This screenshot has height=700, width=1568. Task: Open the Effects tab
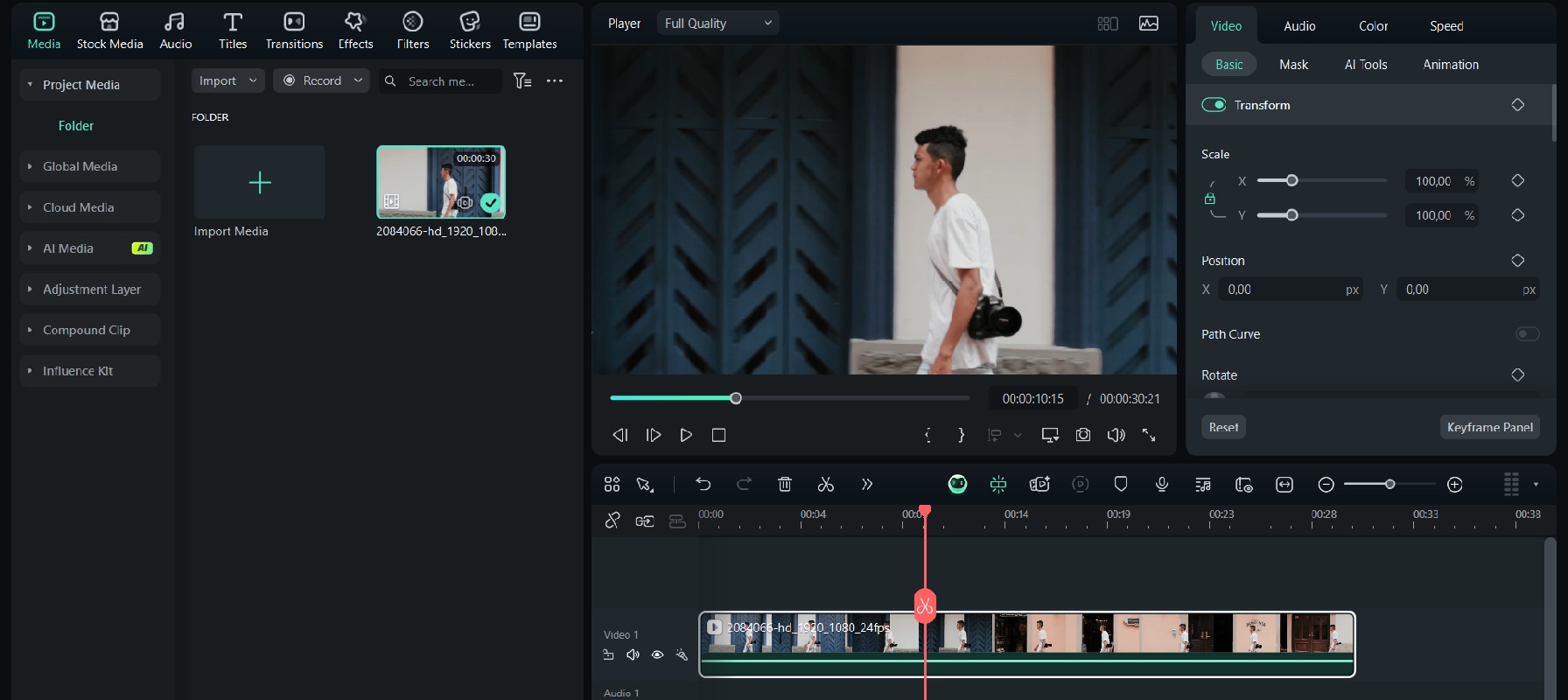coord(355,31)
